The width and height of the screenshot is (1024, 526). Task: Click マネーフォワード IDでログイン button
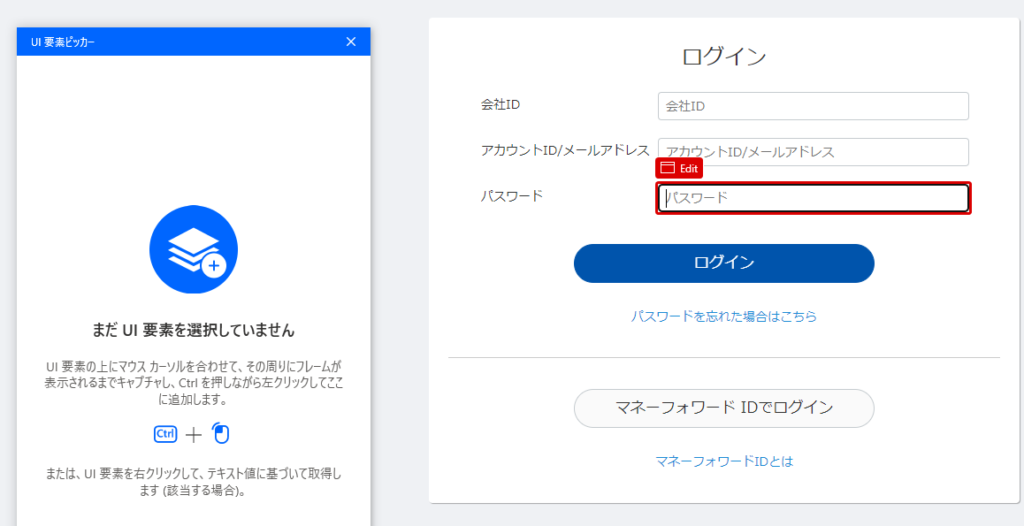pos(724,408)
